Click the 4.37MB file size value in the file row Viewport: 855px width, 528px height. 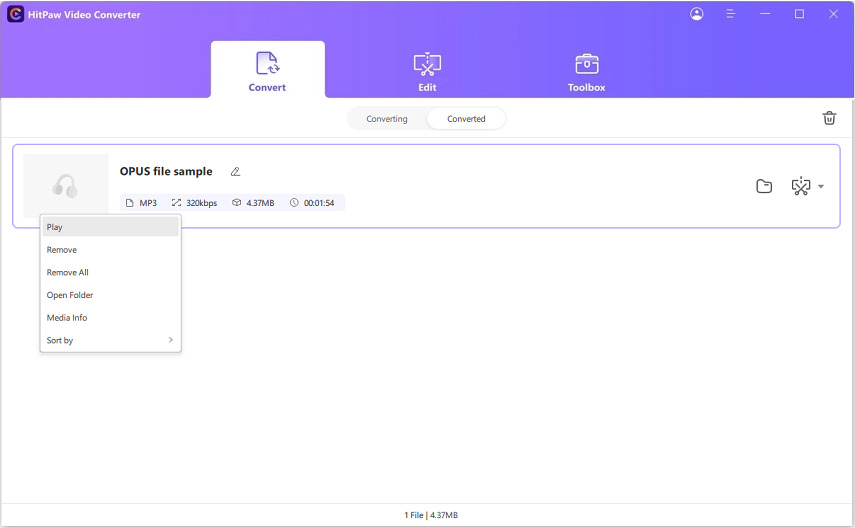coord(260,203)
